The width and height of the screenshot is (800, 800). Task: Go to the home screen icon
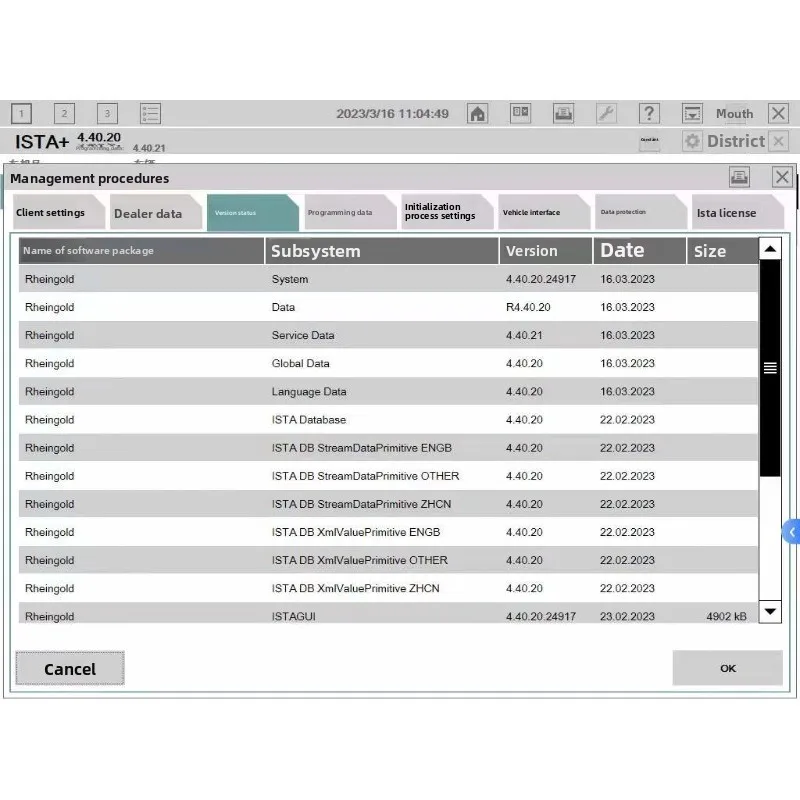pos(477,113)
